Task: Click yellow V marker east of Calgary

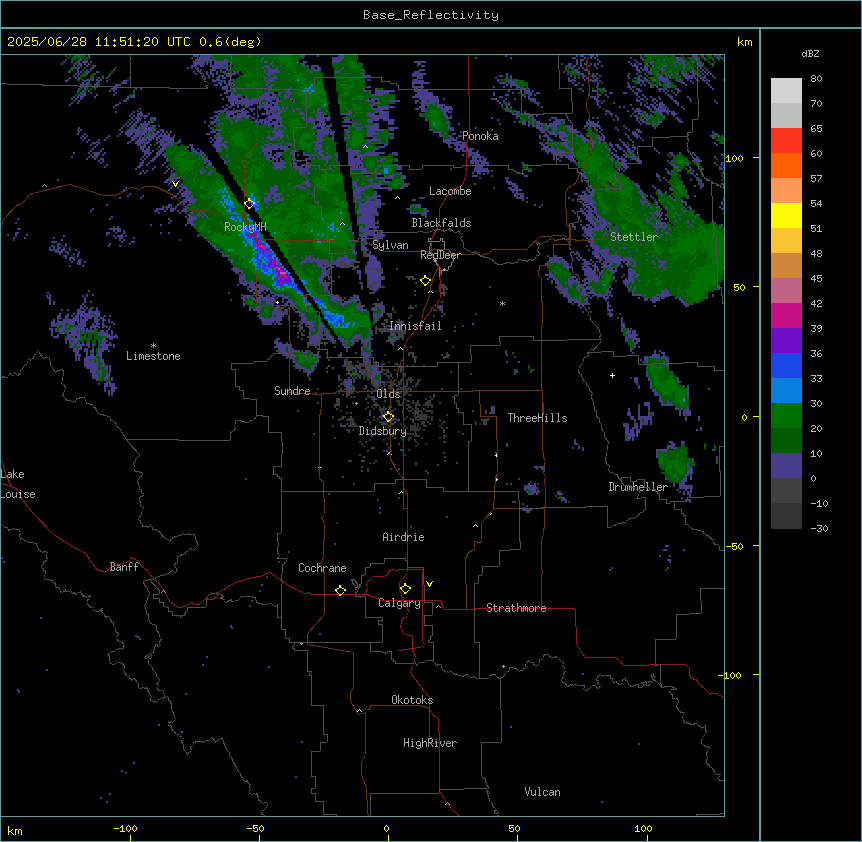Action: click(x=429, y=584)
